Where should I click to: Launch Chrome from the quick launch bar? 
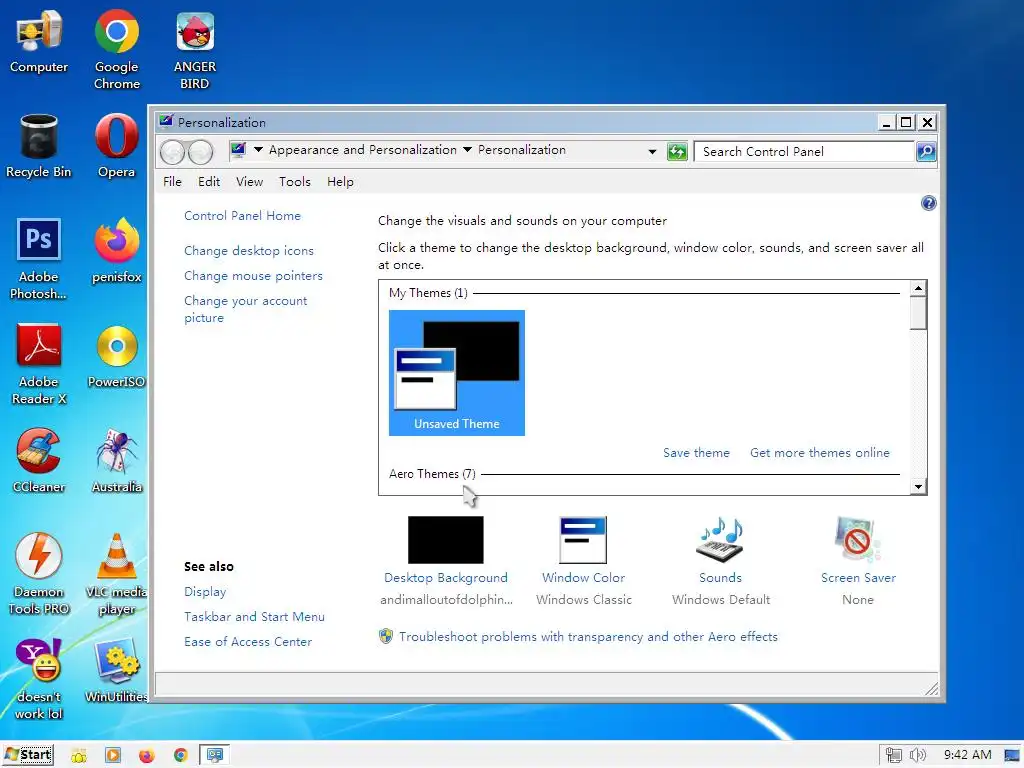(180, 756)
